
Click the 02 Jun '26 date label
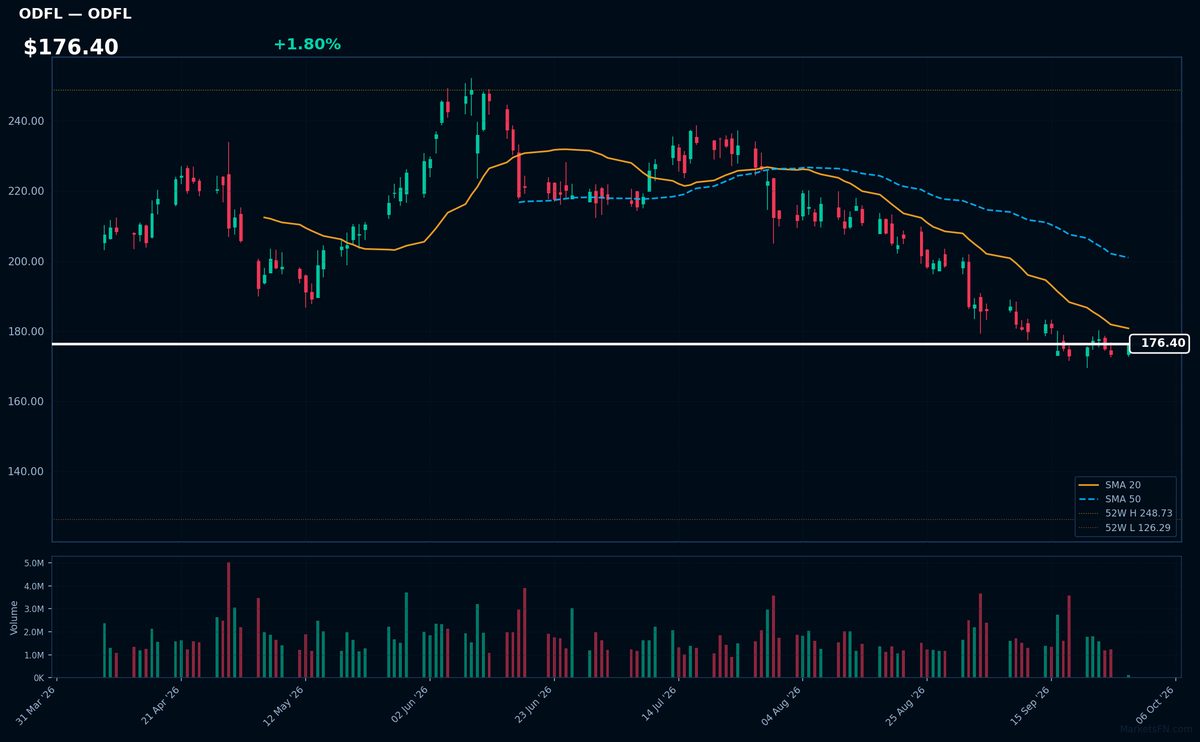tap(410, 705)
